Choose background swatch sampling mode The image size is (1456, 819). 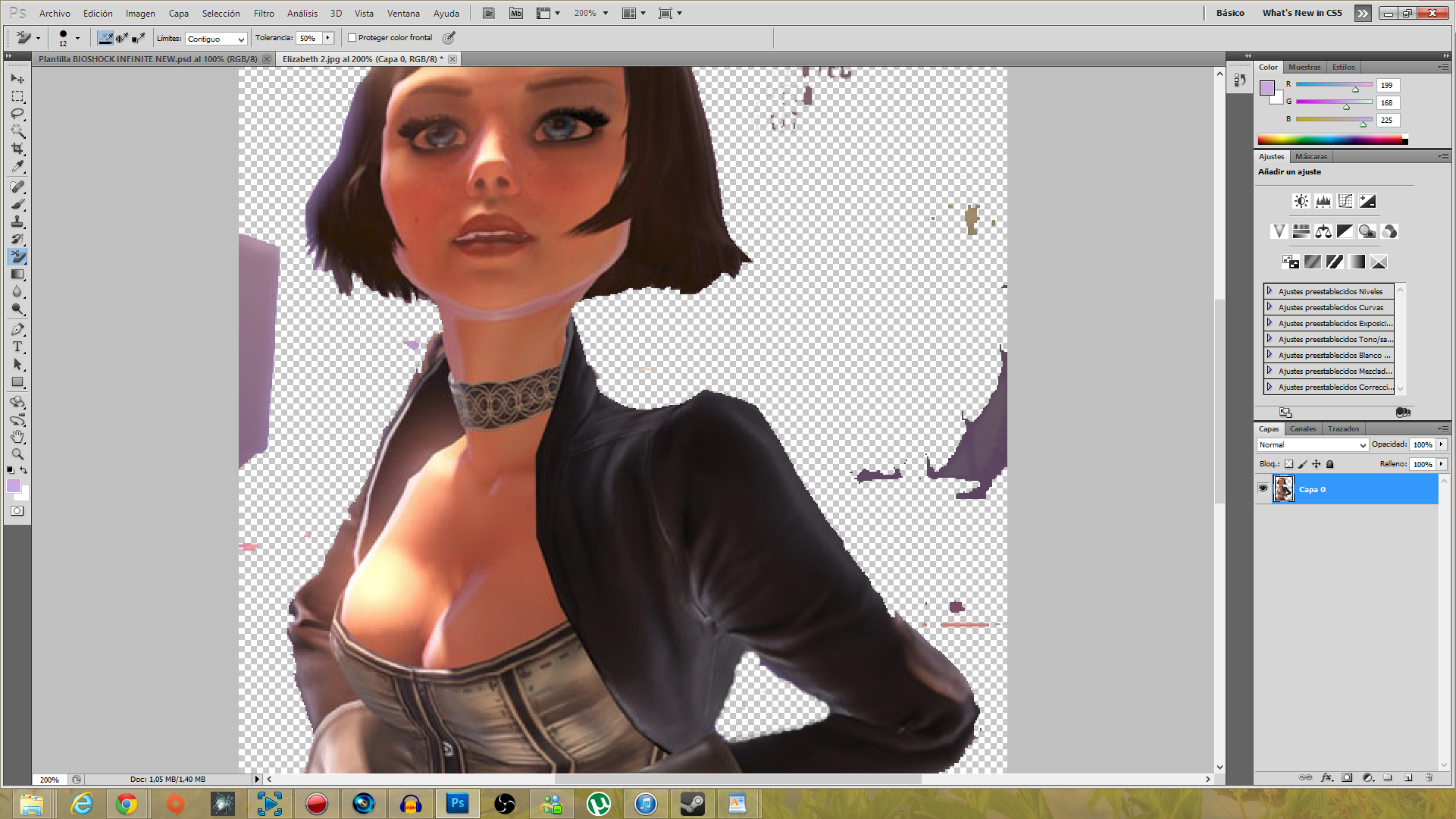[139, 38]
